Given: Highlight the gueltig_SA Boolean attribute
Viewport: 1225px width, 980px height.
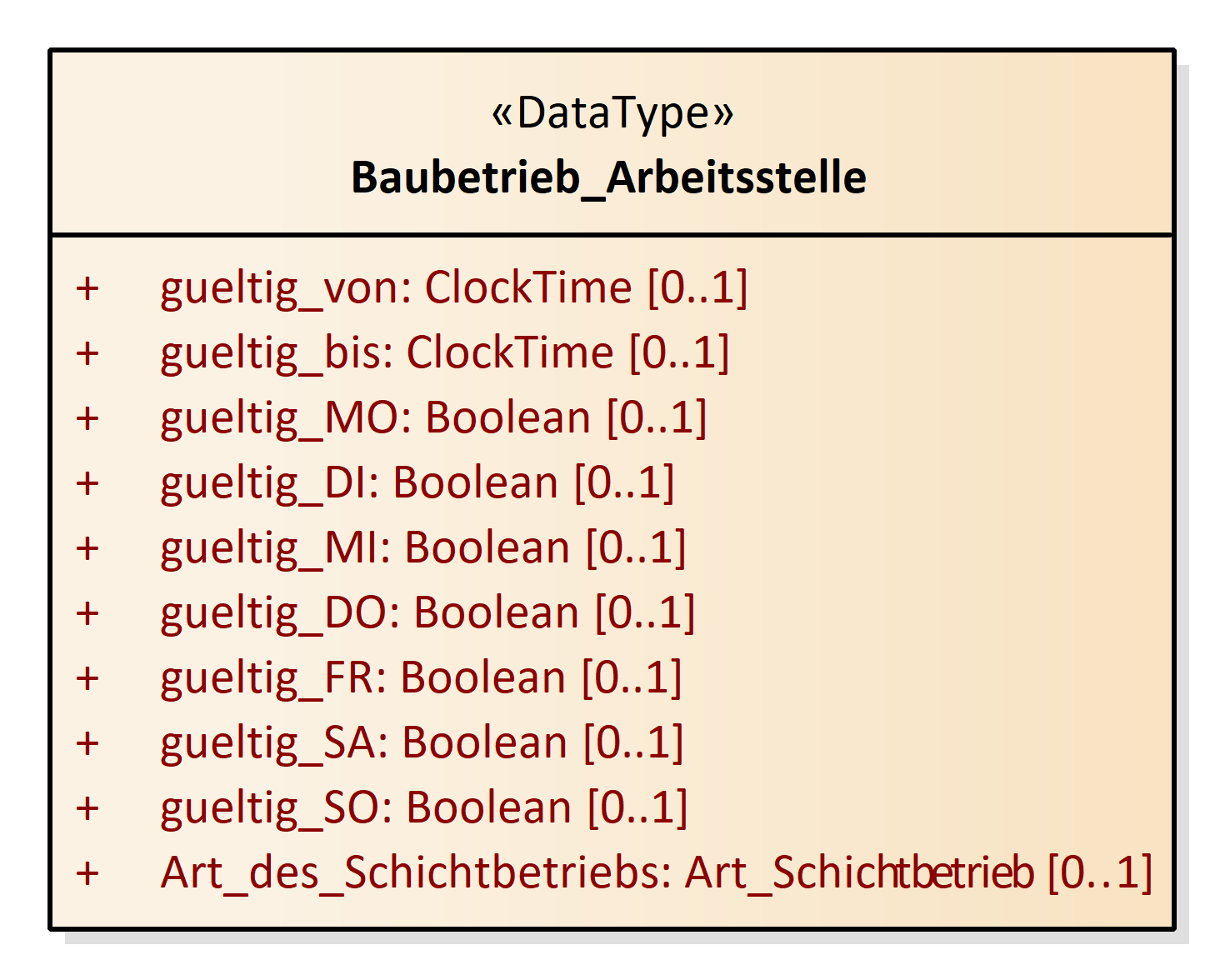Looking at the screenshot, I should 422,743.
